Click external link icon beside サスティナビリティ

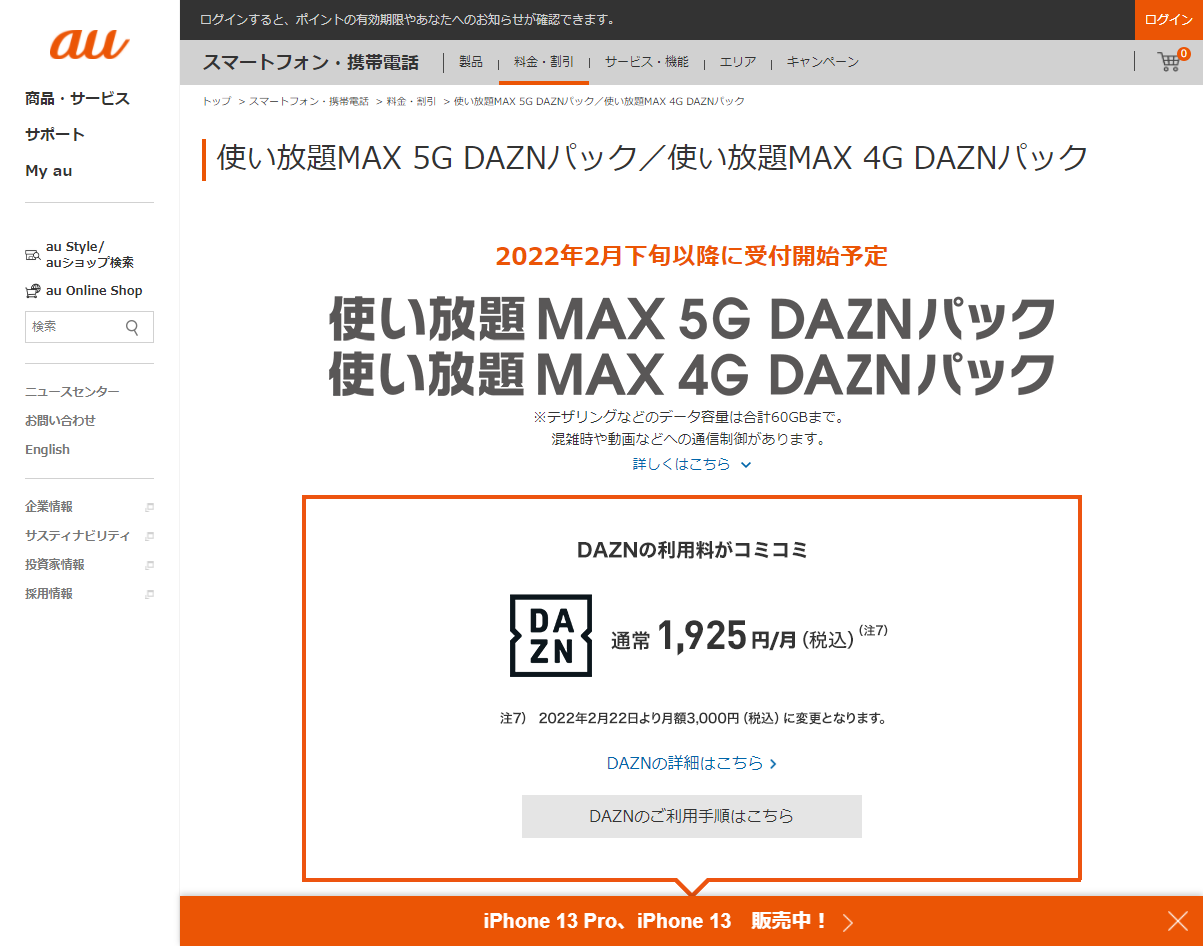(149, 536)
